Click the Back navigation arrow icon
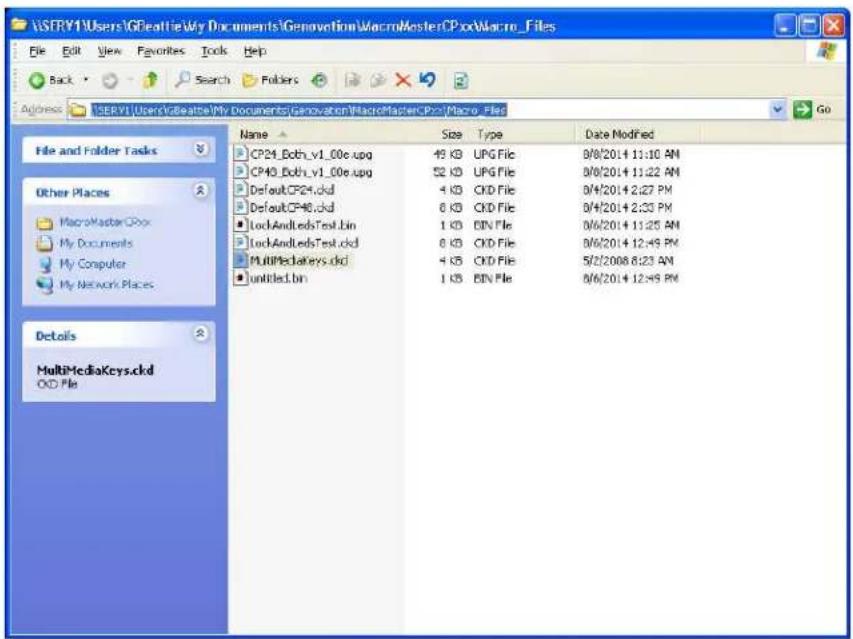Viewport: 853px width, 639px height. 37,80
